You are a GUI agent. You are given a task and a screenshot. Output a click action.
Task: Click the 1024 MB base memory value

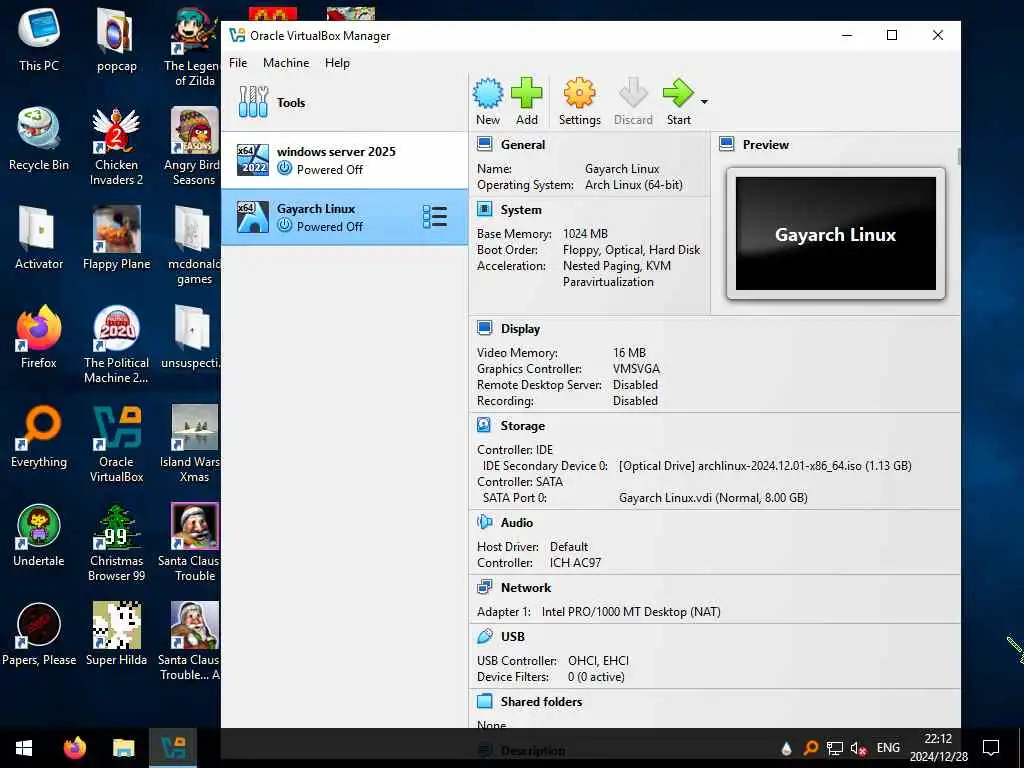pos(585,234)
